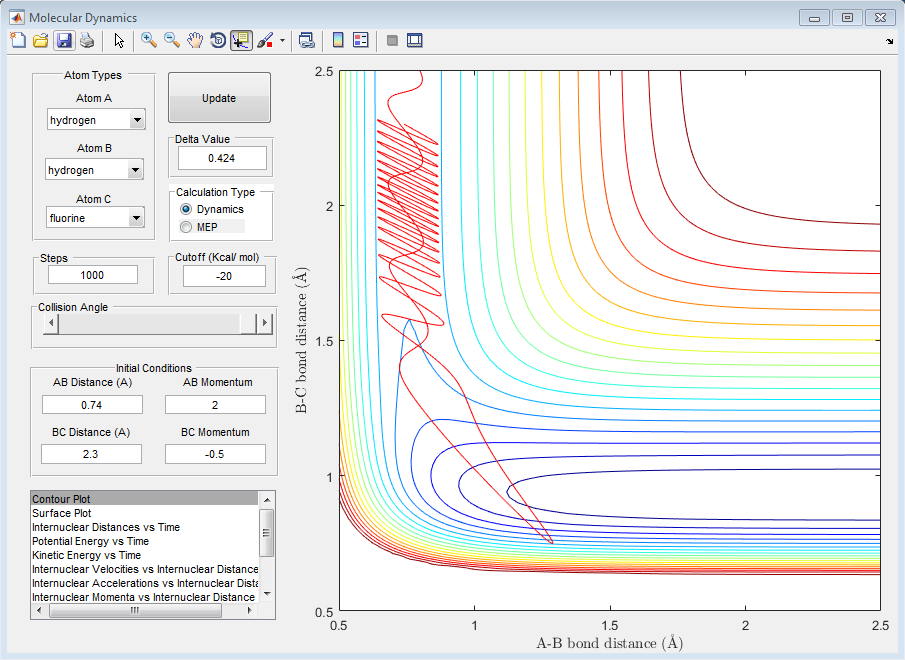
Task: Select the Zoom Out magnifier tool
Action: point(172,41)
